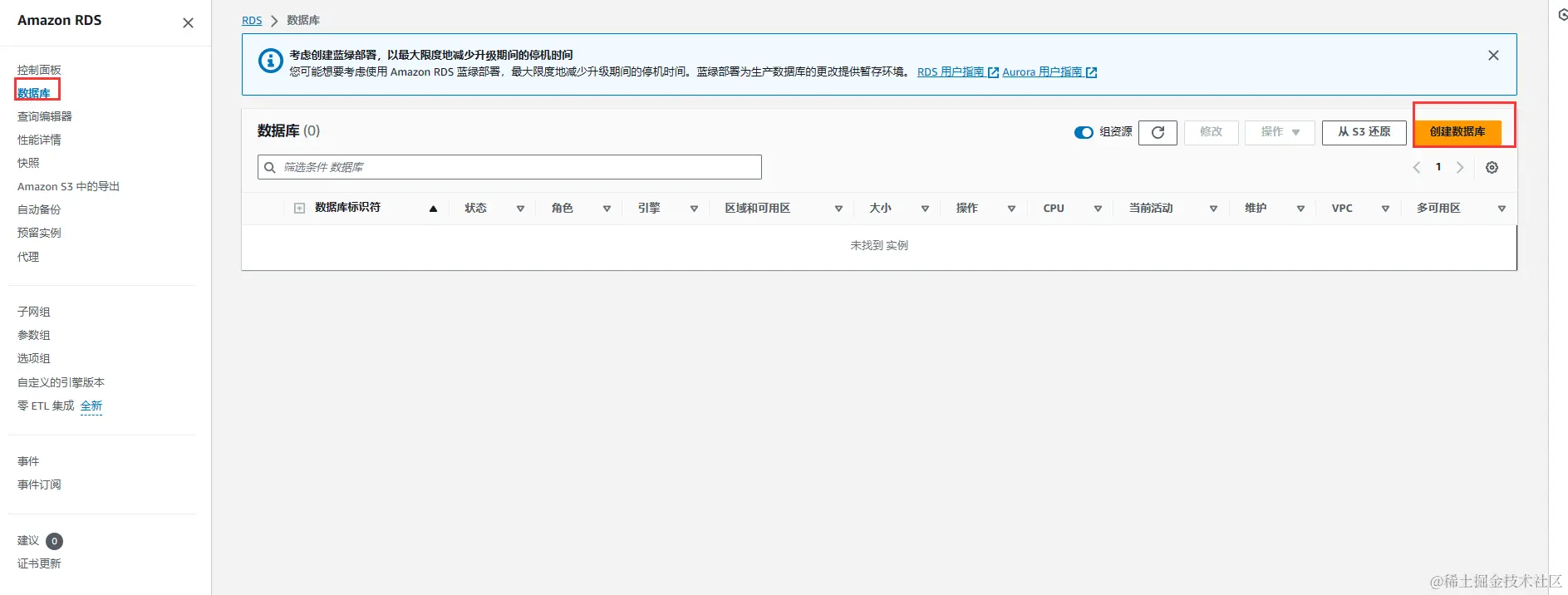Sort by 角色 column arrow

607,209
